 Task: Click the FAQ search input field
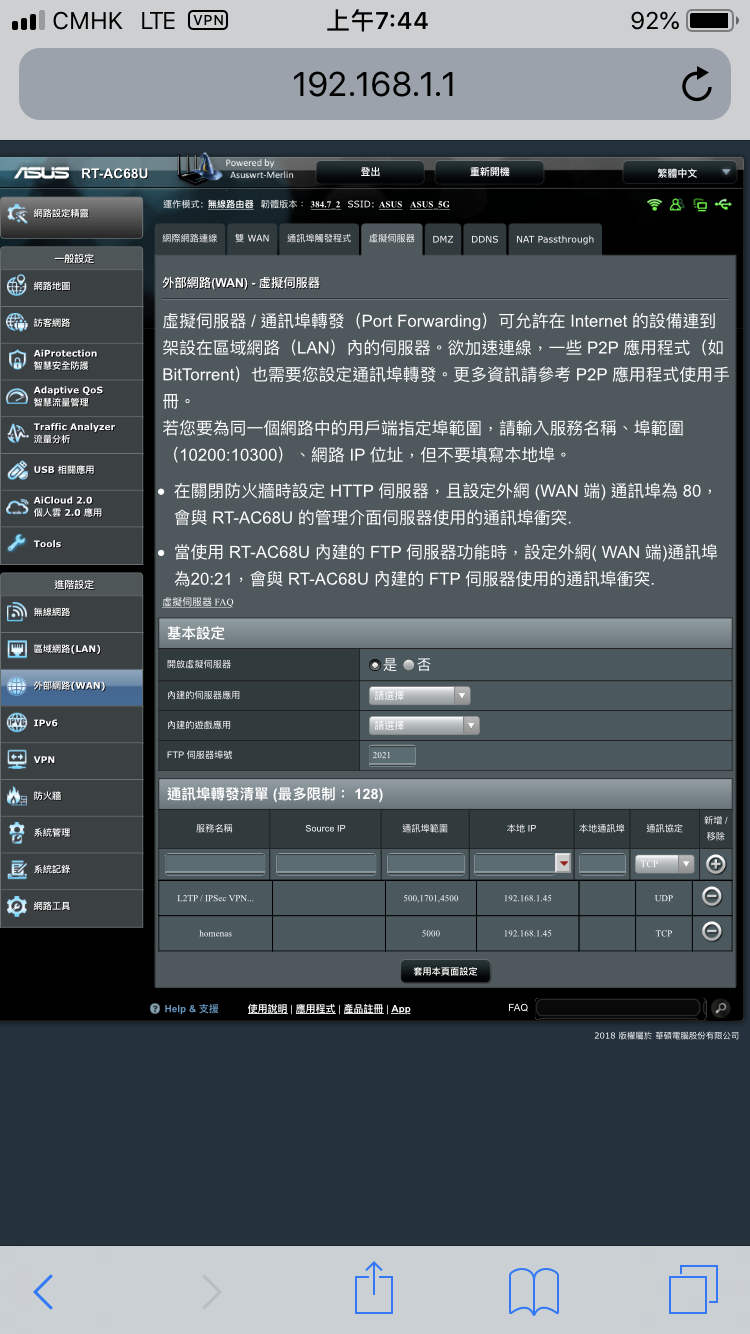[x=618, y=1008]
